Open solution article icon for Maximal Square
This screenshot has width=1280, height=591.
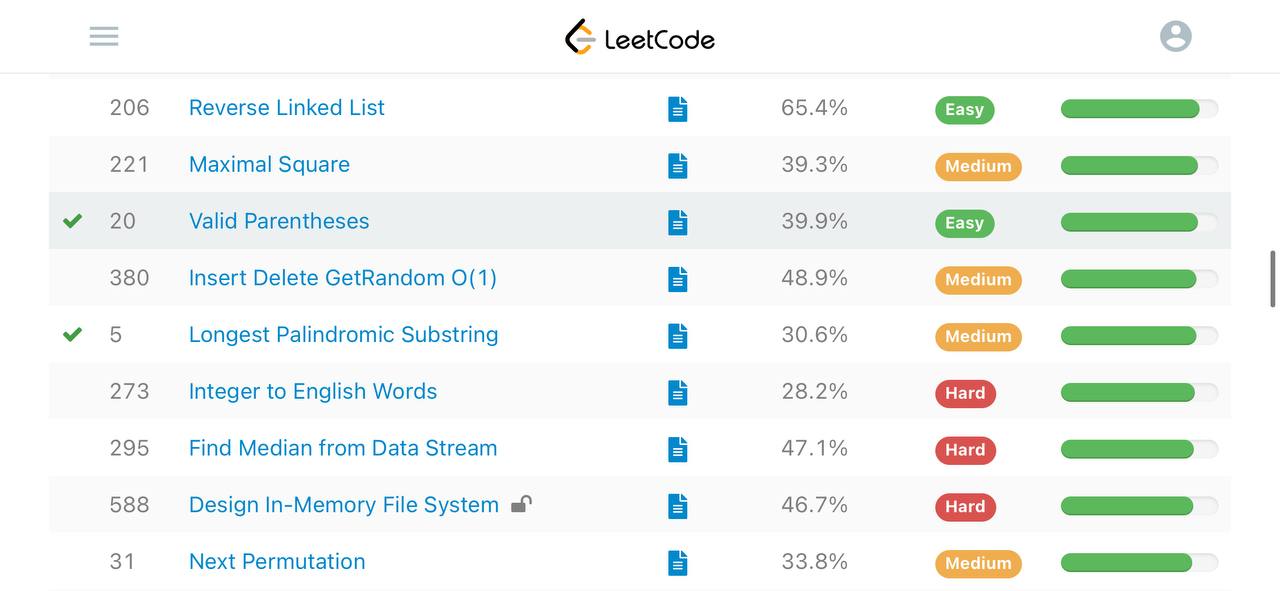(678, 166)
